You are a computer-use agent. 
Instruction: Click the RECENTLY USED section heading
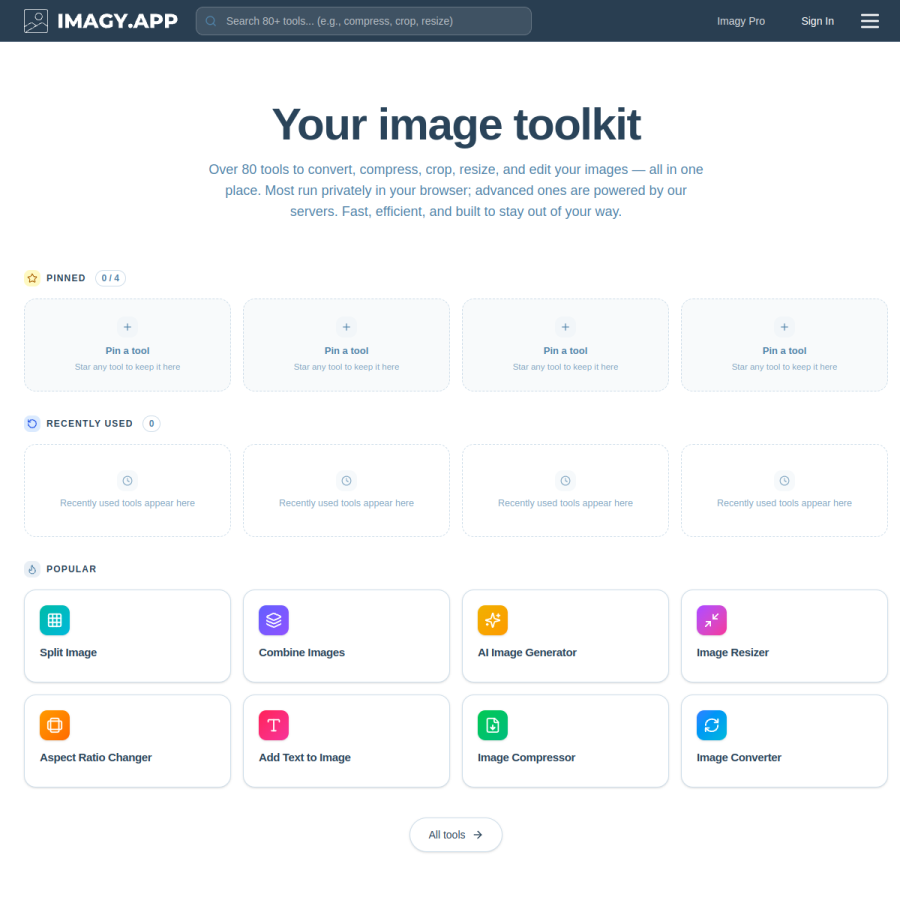(90, 424)
